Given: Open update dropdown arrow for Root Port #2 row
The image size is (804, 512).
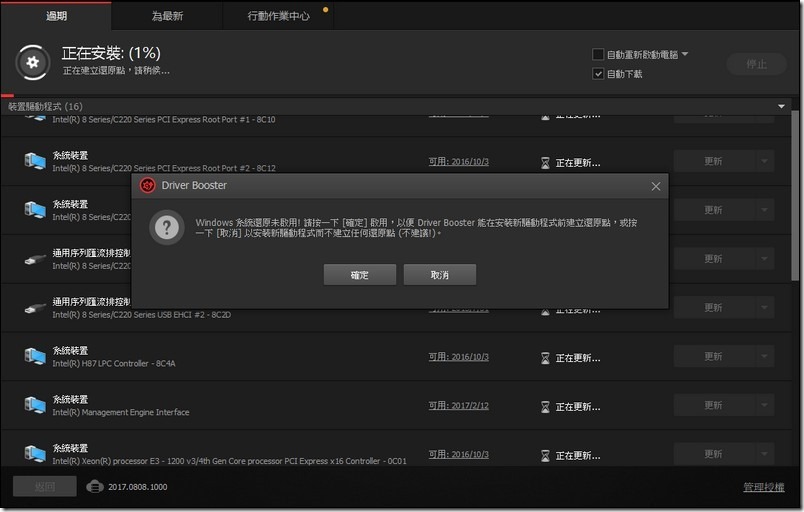Looking at the screenshot, I should [x=764, y=161].
